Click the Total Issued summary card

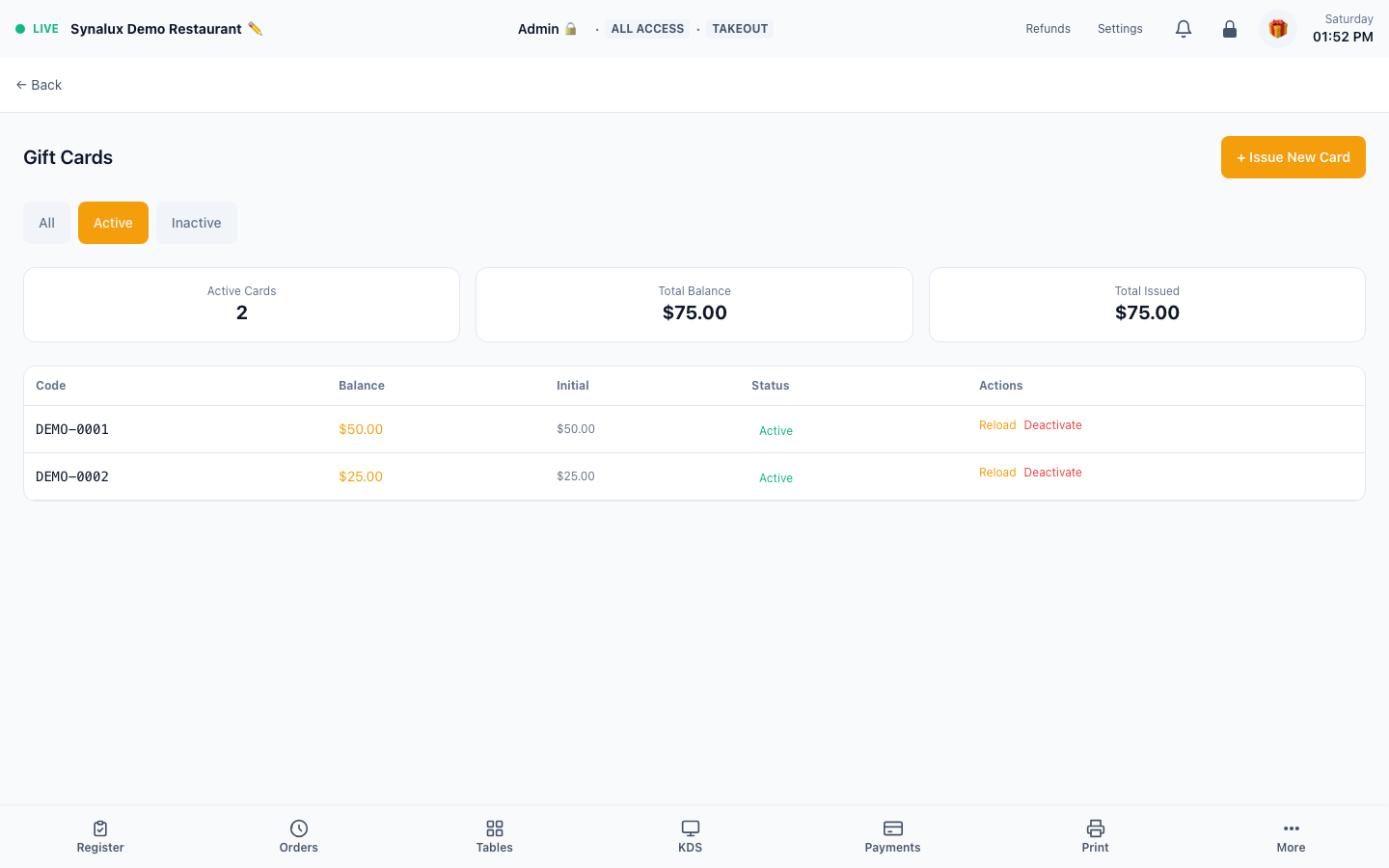coord(1147,305)
